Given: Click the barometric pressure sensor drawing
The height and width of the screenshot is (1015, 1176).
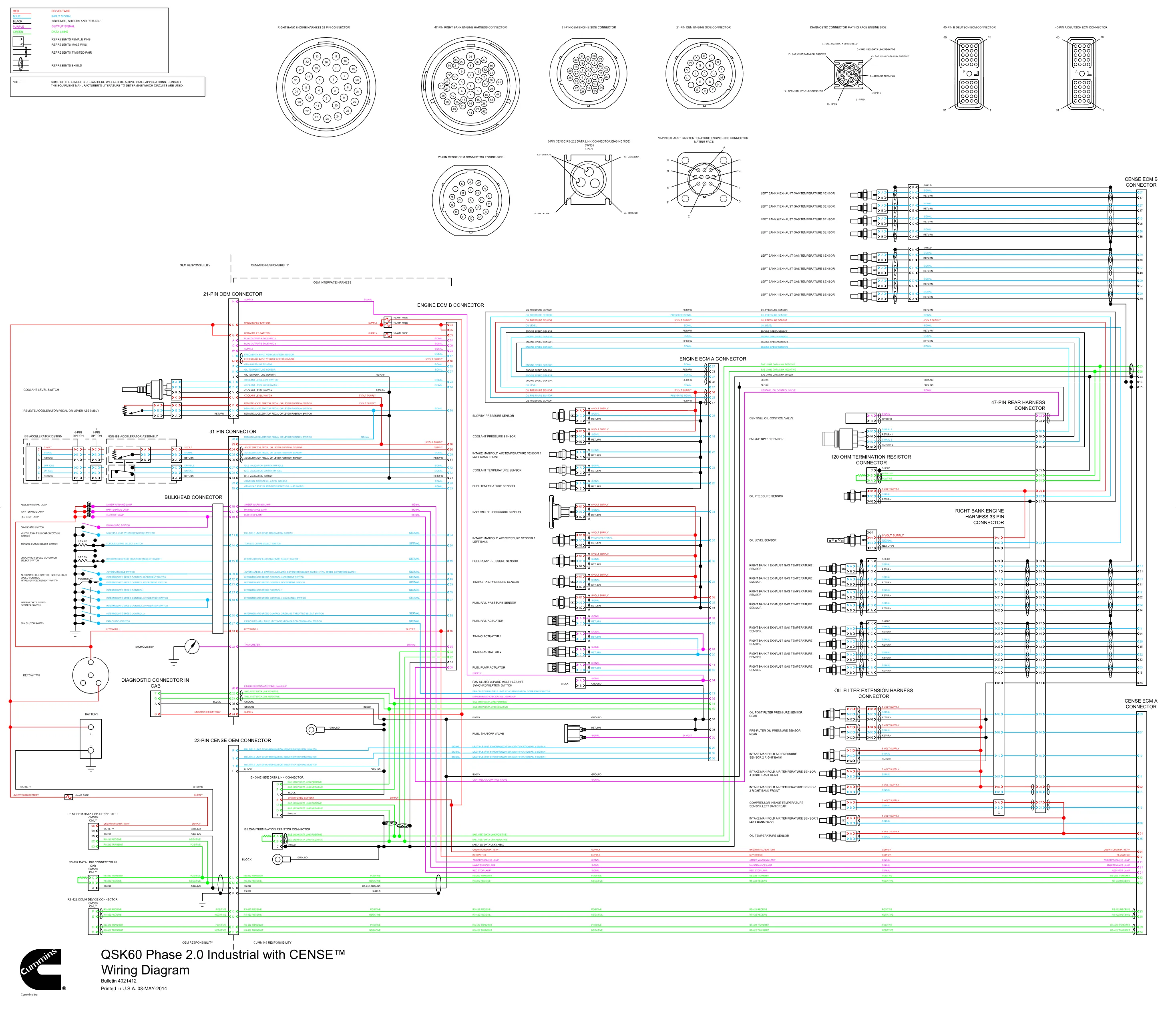Looking at the screenshot, I should 561,511.
